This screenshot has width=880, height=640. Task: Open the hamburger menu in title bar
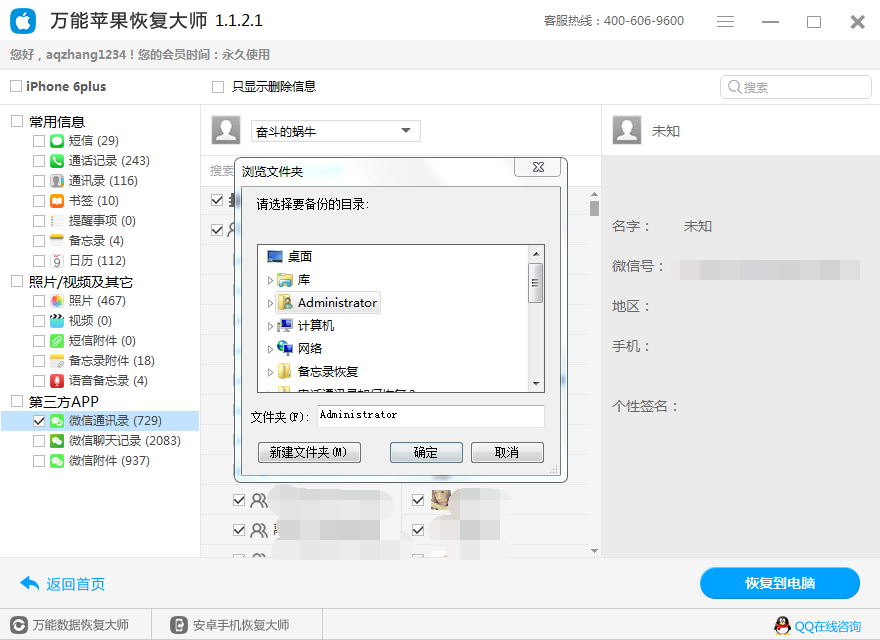pos(725,22)
